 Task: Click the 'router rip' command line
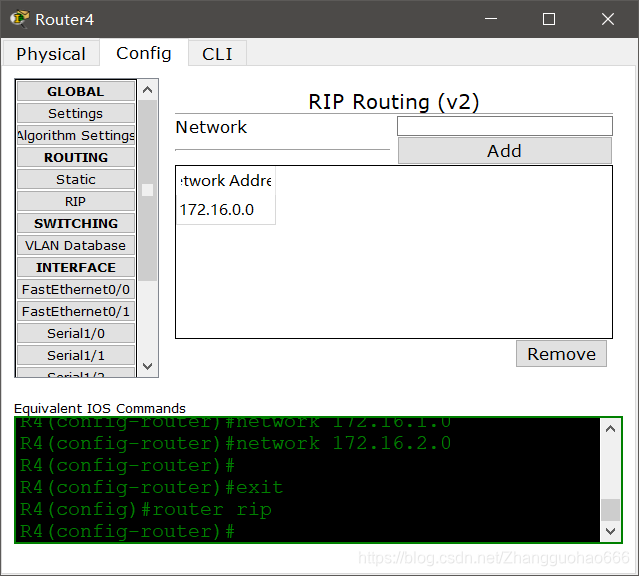point(145,510)
